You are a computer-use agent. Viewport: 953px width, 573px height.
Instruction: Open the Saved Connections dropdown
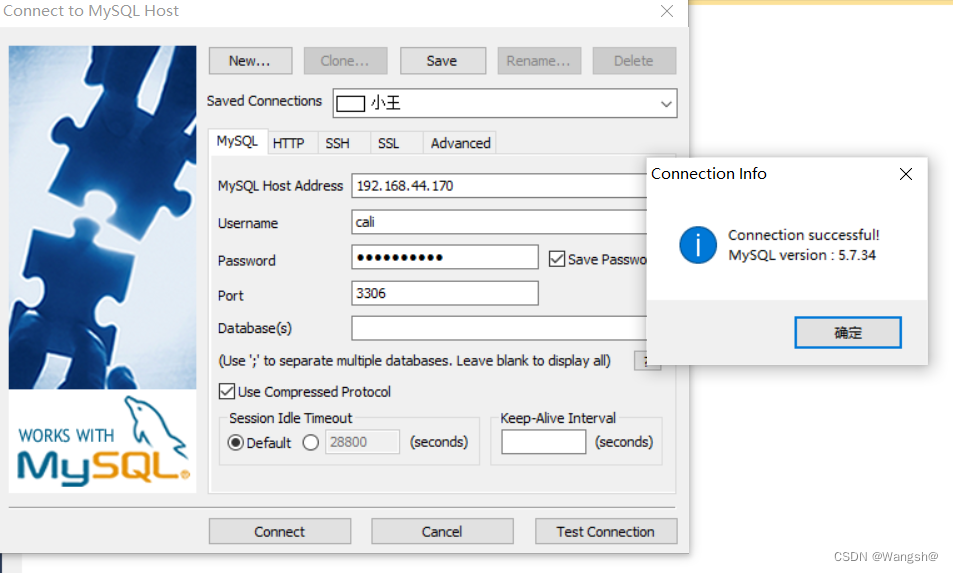(x=666, y=104)
